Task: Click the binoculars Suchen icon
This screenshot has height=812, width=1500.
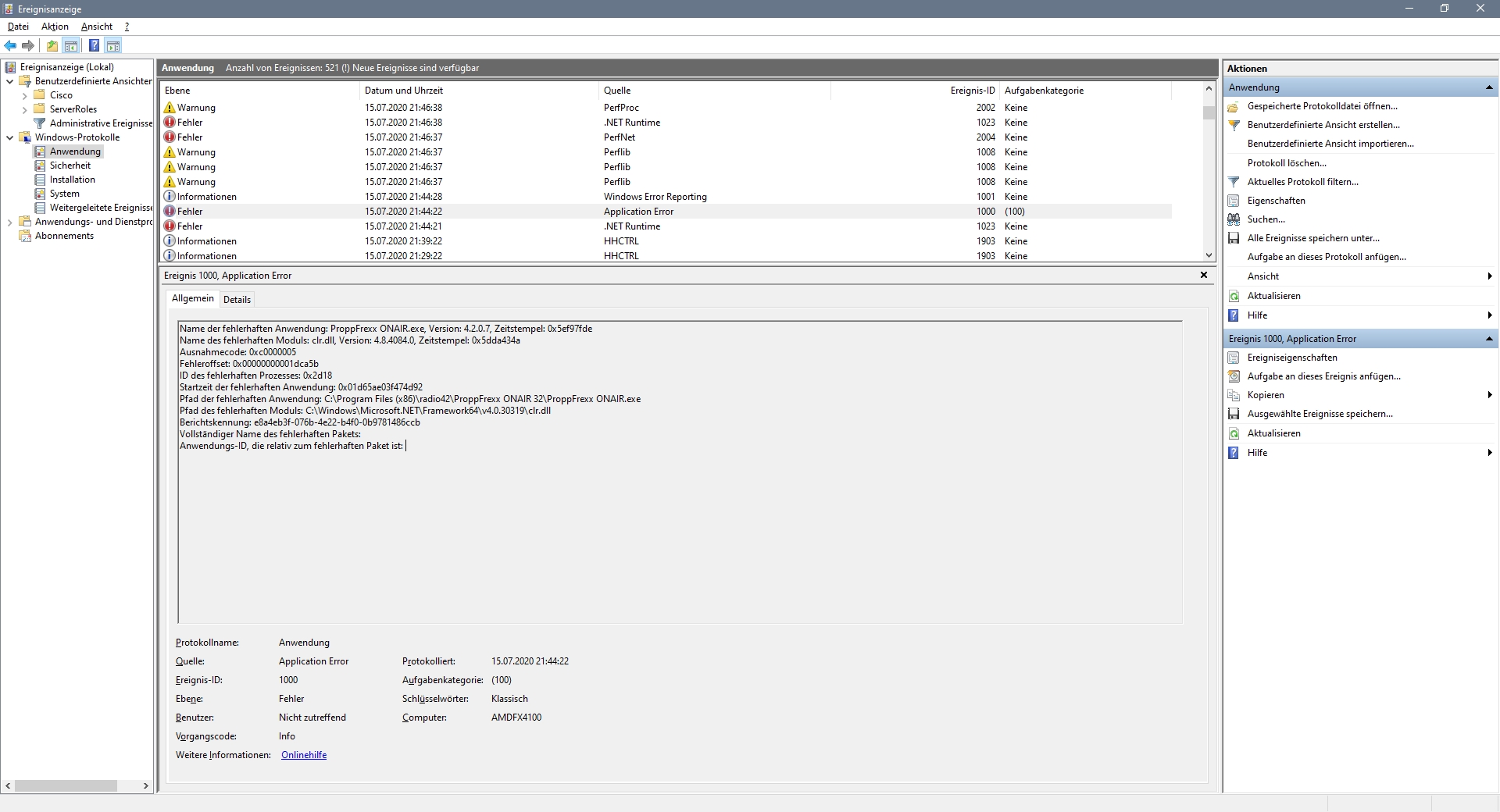Action: (x=1234, y=219)
